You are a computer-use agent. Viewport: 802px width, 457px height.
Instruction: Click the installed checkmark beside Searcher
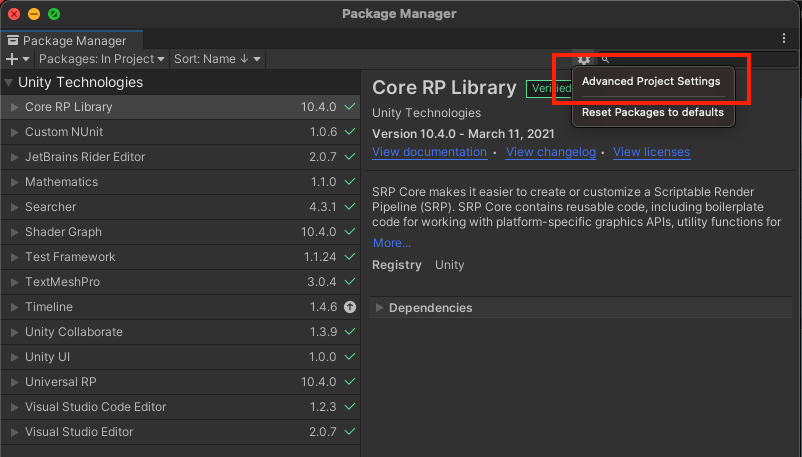pyautogui.click(x=350, y=207)
